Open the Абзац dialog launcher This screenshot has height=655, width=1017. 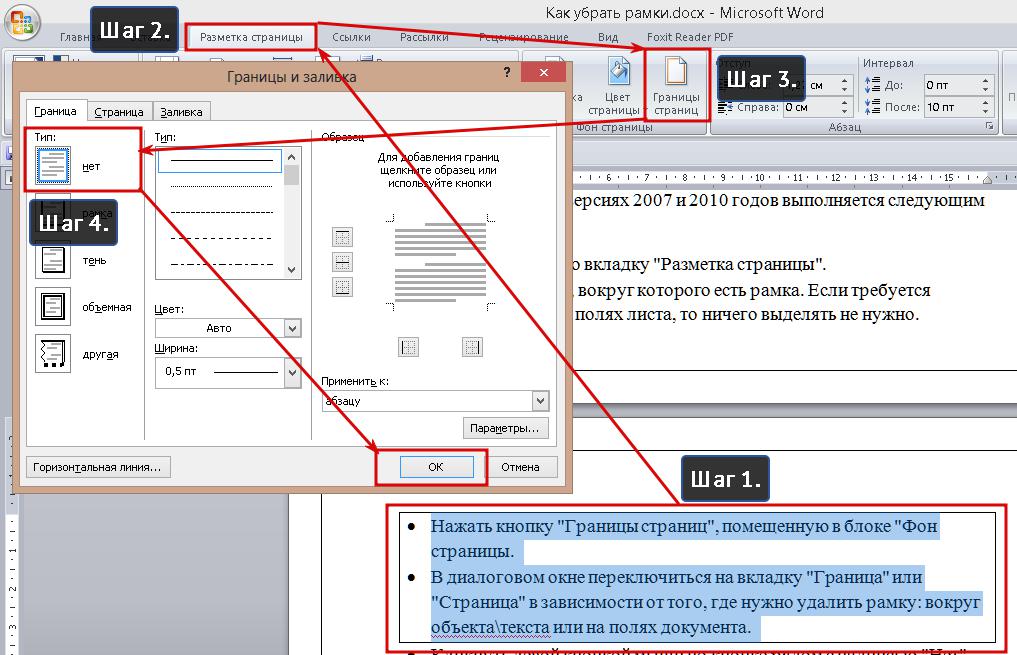coord(989,126)
